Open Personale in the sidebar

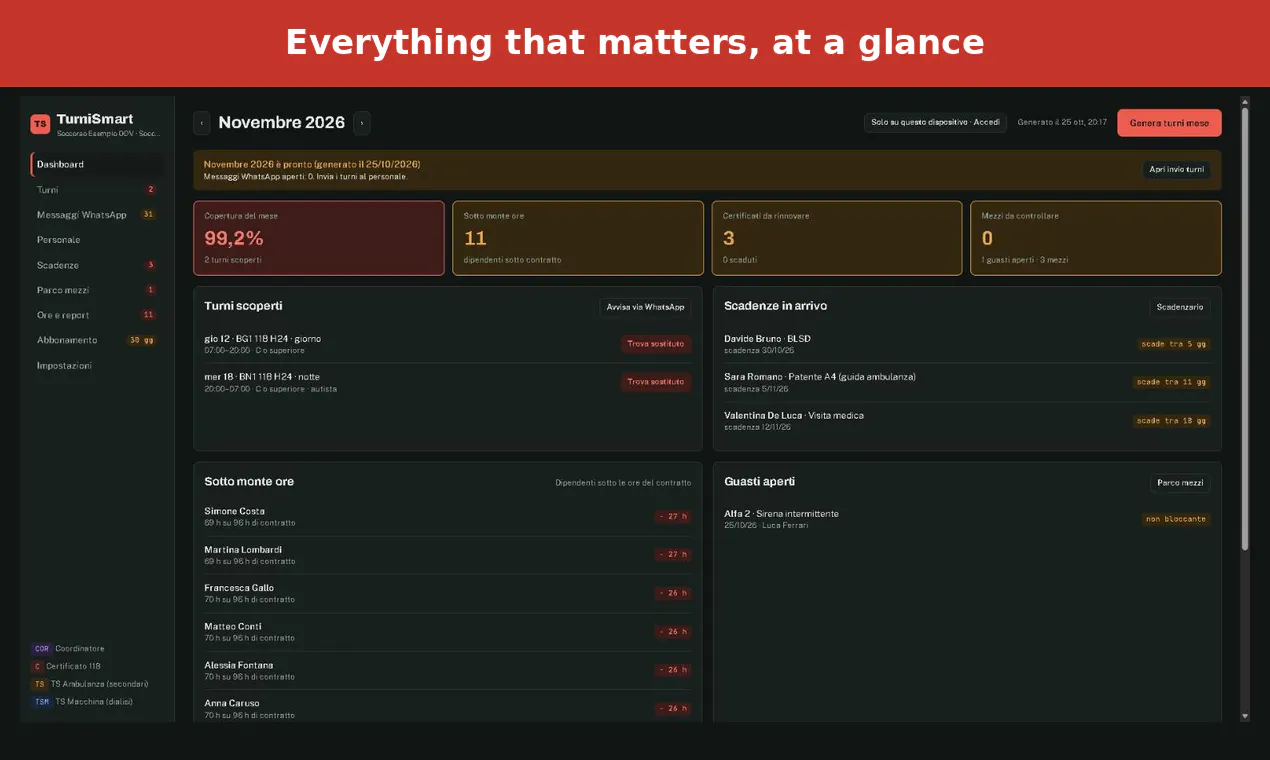(x=96, y=240)
